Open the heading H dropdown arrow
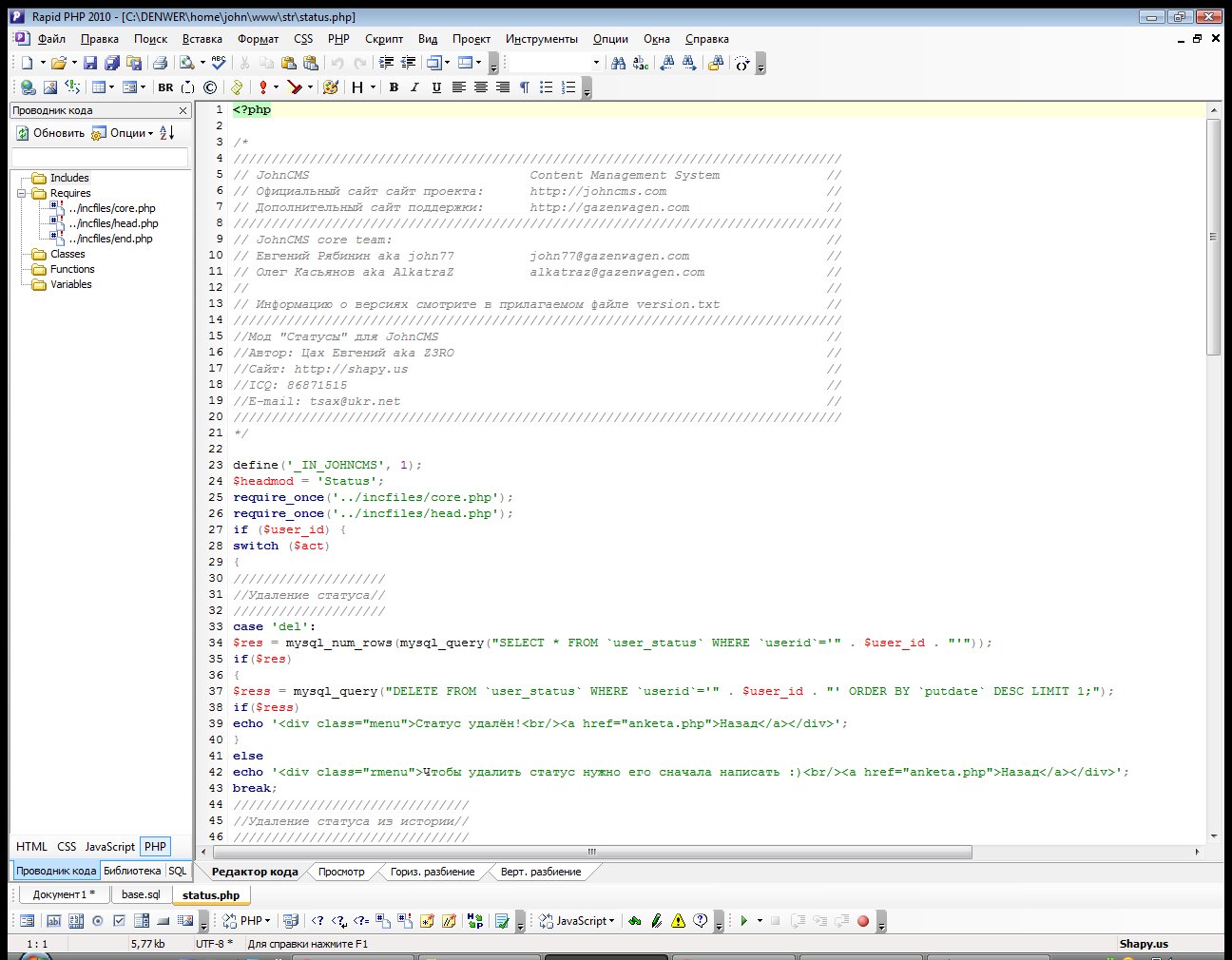Screen dimensions: 1232x960 pyautogui.click(x=373, y=87)
